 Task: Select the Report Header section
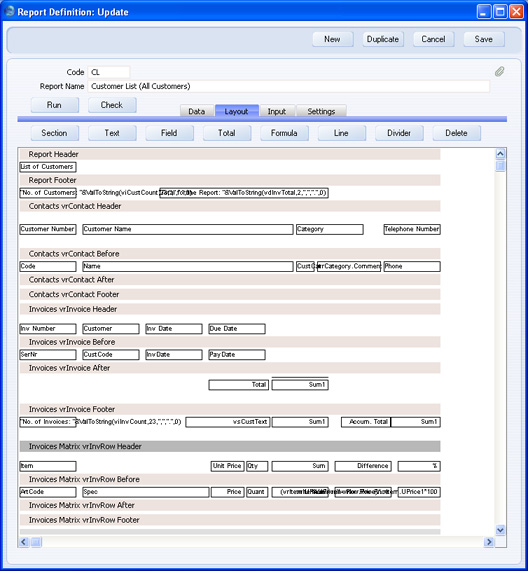click(230, 154)
